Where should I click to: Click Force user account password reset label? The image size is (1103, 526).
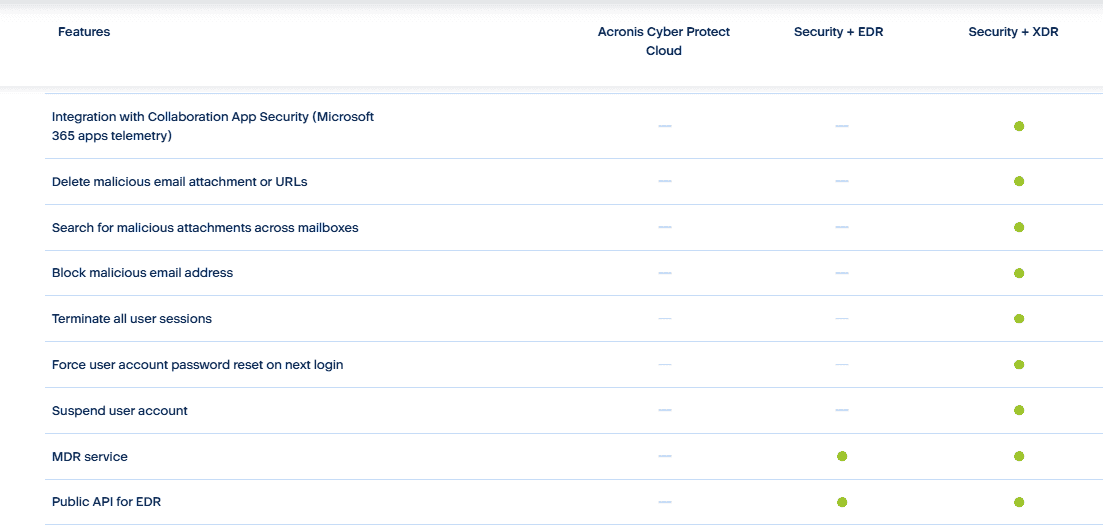pyautogui.click(x=198, y=365)
